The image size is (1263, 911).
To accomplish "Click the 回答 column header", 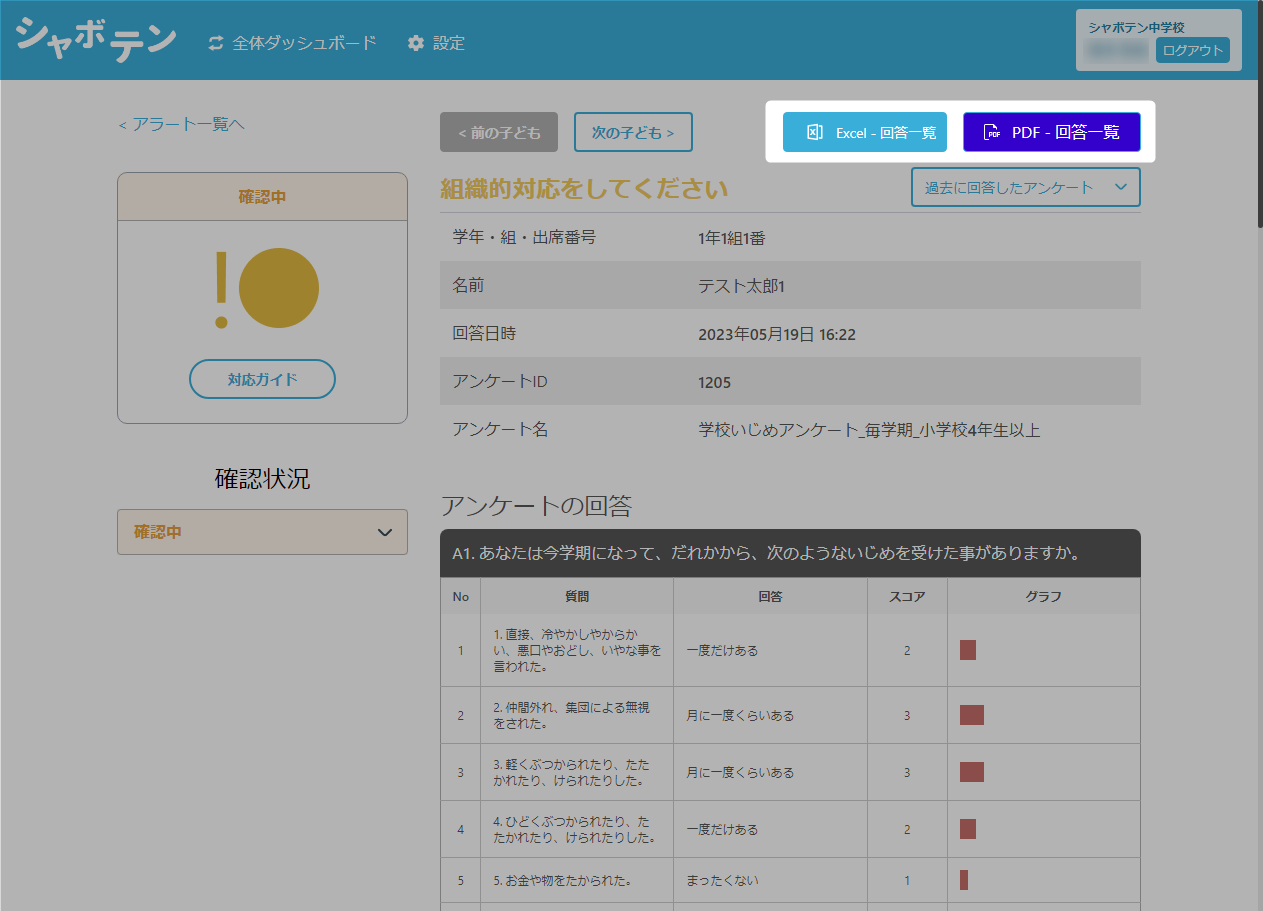I will 770,596.
